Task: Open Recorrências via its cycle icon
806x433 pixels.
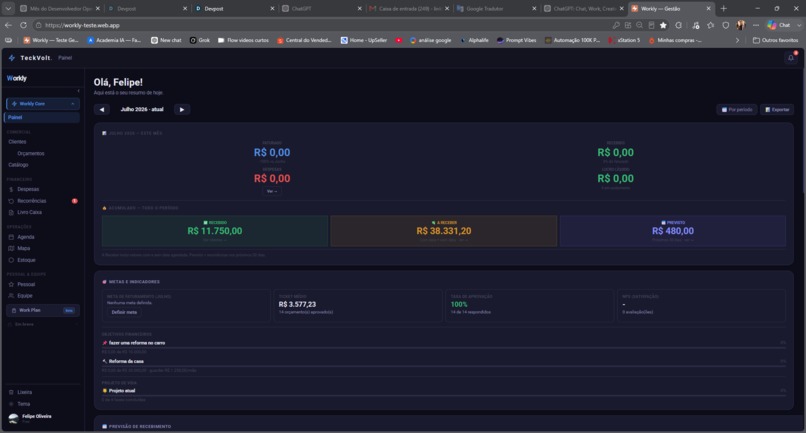Action: coord(11,201)
